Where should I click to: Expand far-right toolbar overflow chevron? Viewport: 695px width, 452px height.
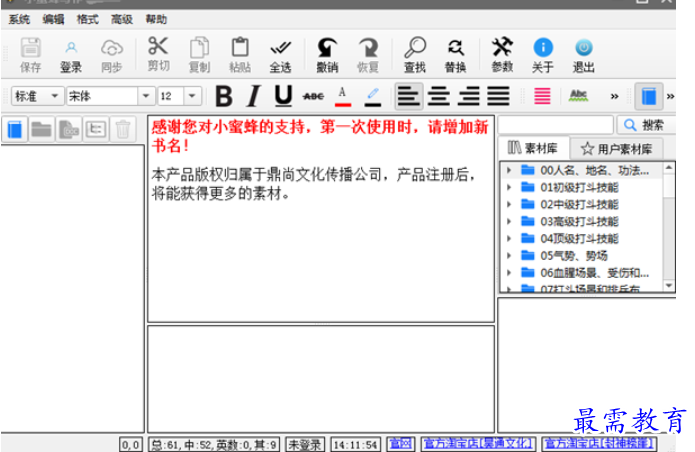[670, 96]
